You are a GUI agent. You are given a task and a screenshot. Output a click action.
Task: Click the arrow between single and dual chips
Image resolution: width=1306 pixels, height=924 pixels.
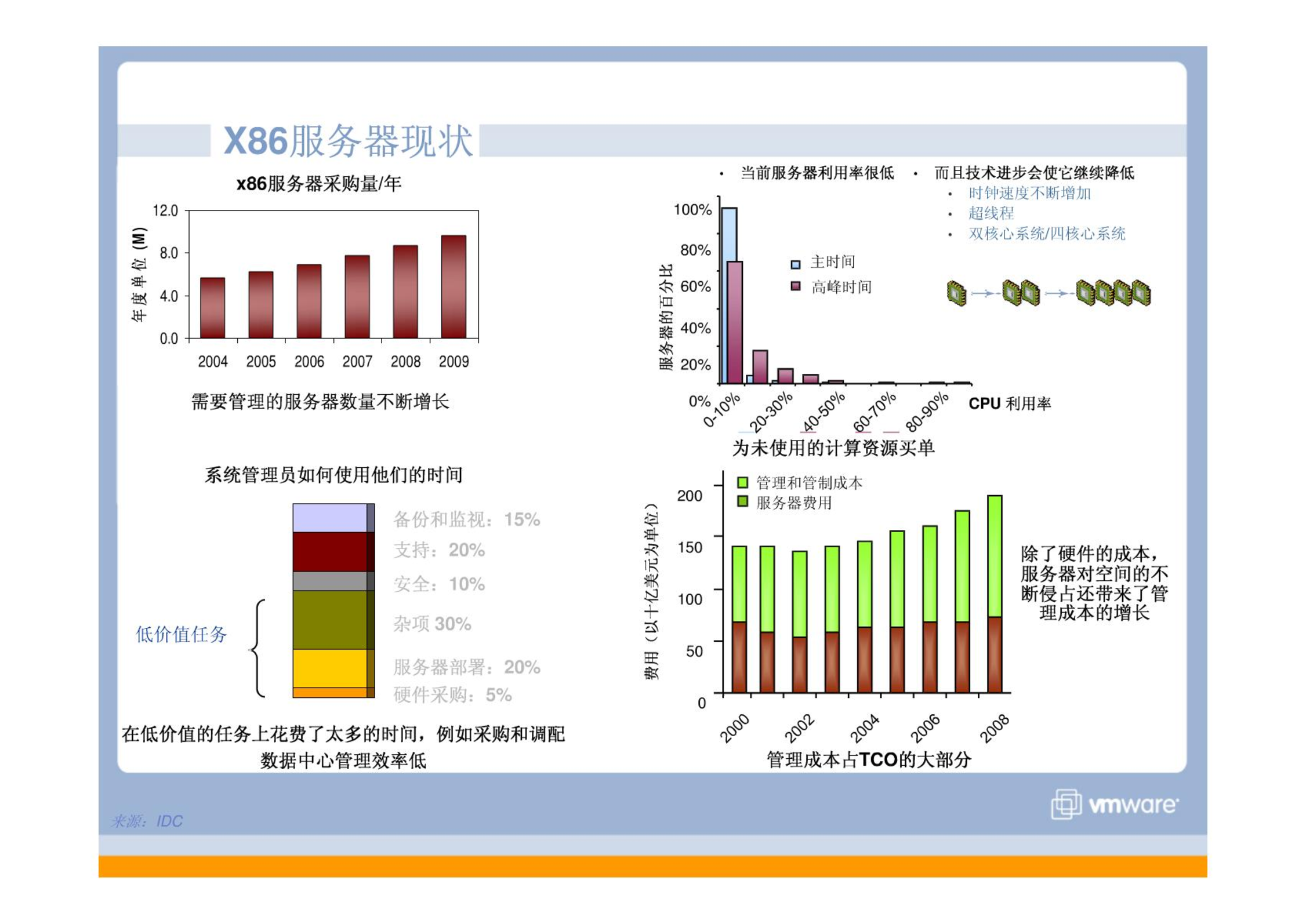coord(984,294)
